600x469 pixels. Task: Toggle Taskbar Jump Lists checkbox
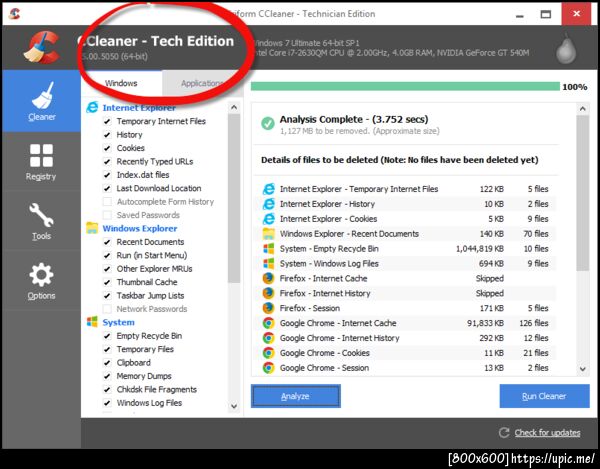107,295
